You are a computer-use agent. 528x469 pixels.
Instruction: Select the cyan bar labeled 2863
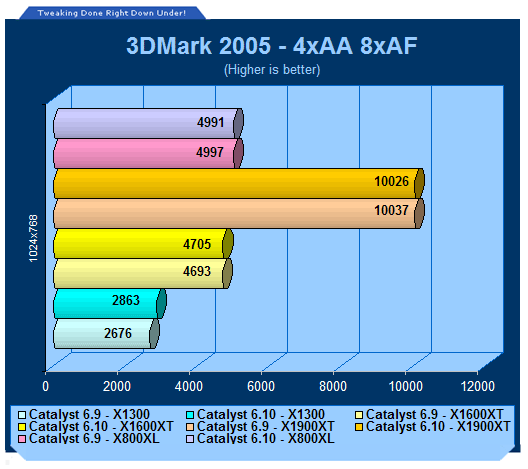point(110,304)
